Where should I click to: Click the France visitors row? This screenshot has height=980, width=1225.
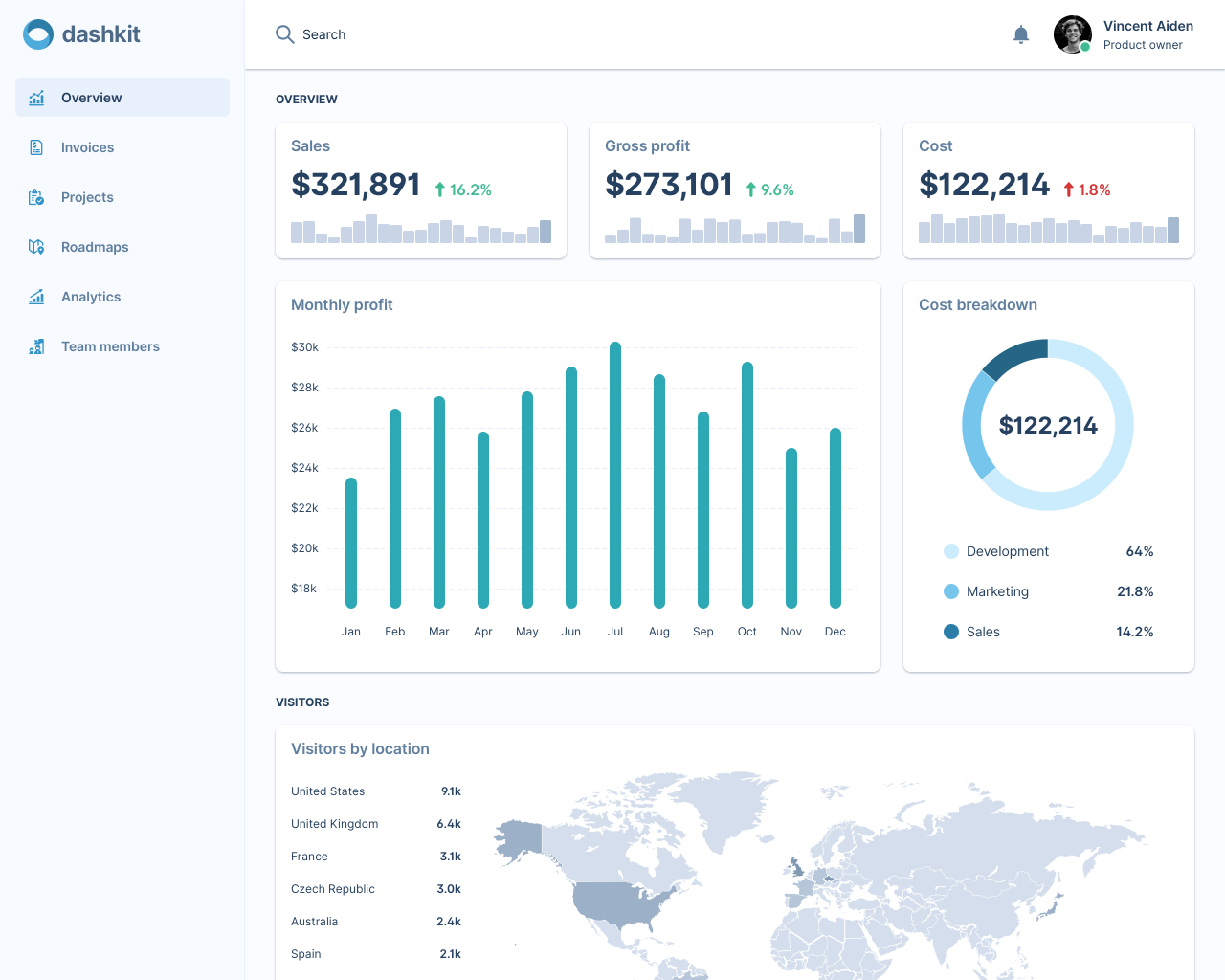(x=376, y=857)
